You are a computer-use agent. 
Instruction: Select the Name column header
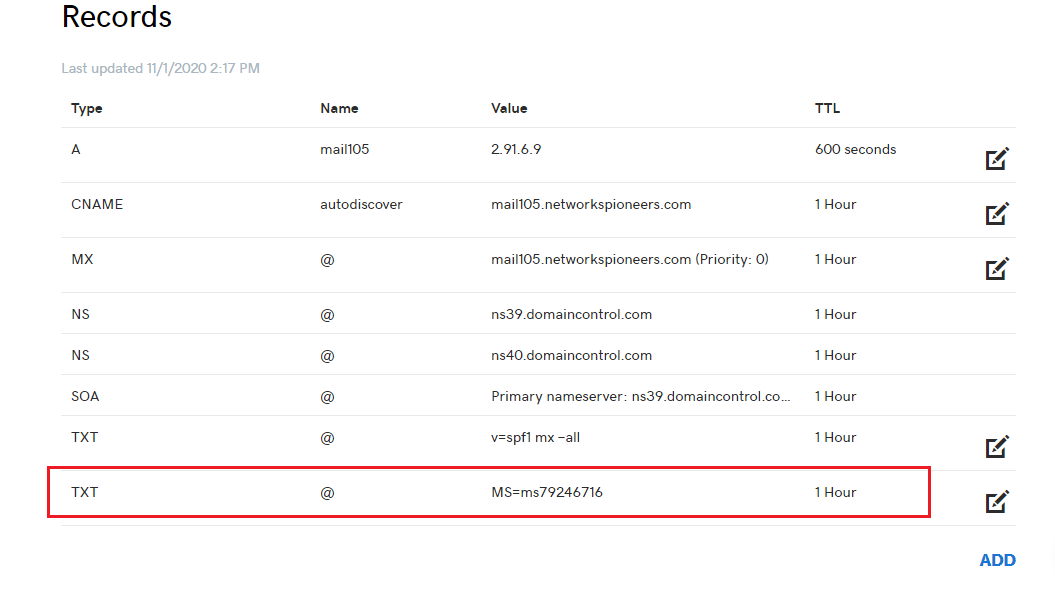pyautogui.click(x=339, y=108)
